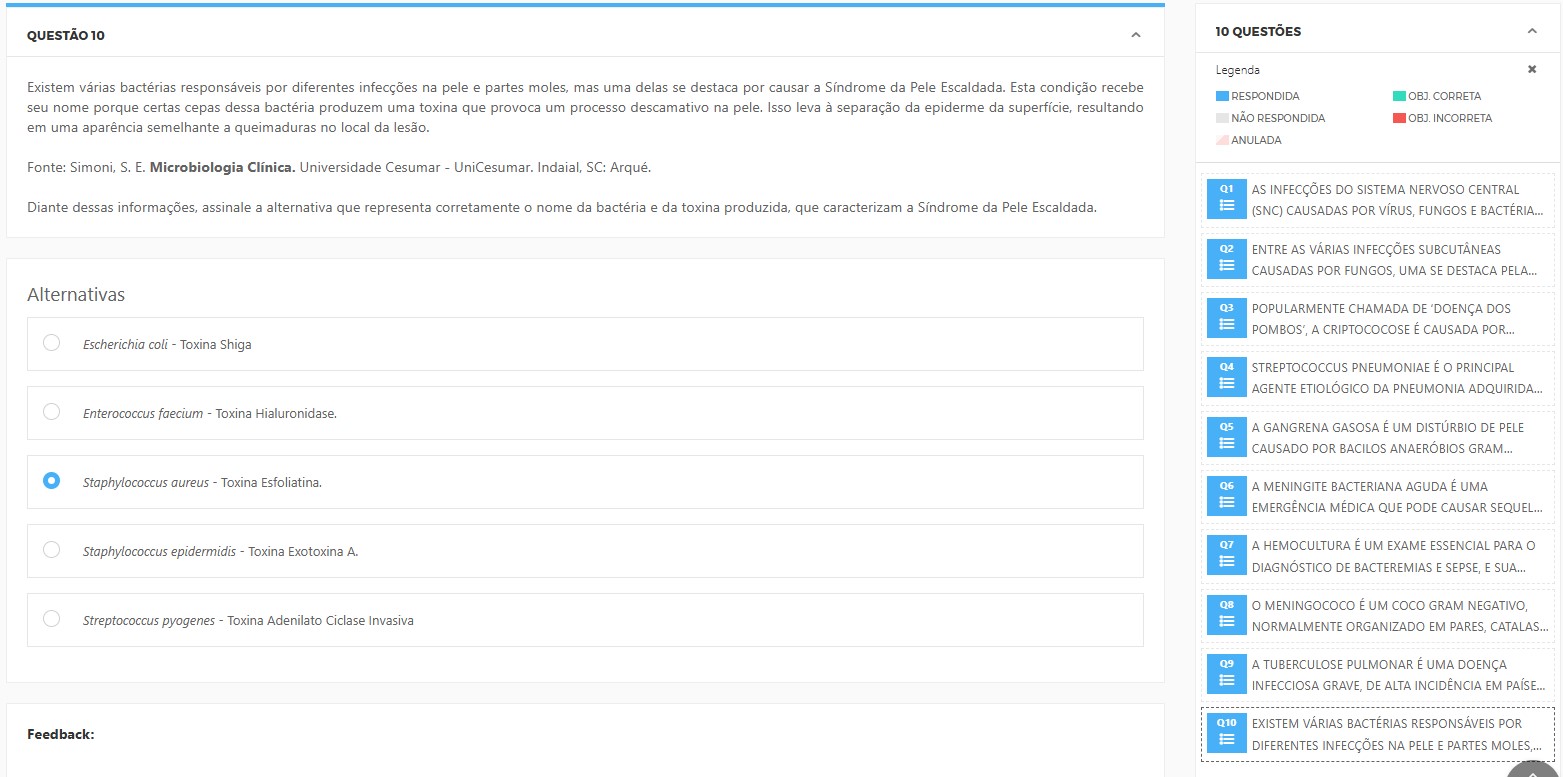Viewport: 1563px width, 777px height.
Task: Collapse the 10 Questões sidebar panel
Action: pyautogui.click(x=1532, y=31)
